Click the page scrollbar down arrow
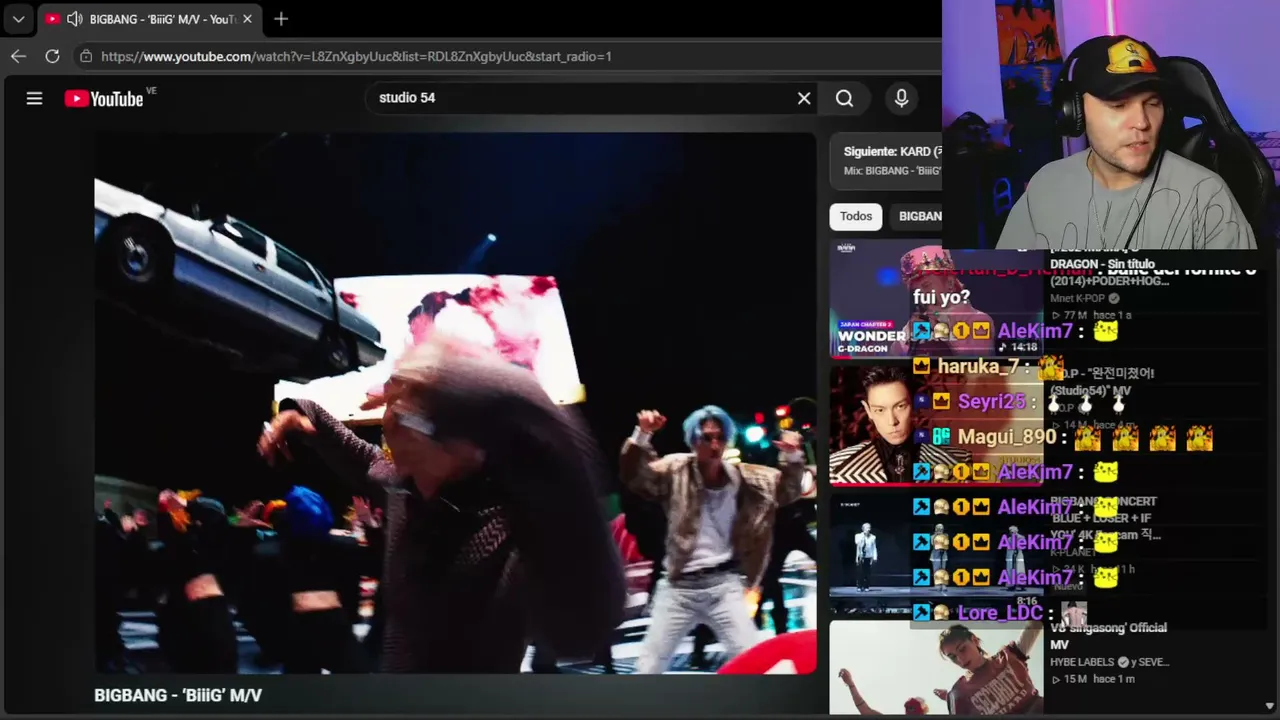Screen dimensions: 1280x720 click(x=1271, y=706)
